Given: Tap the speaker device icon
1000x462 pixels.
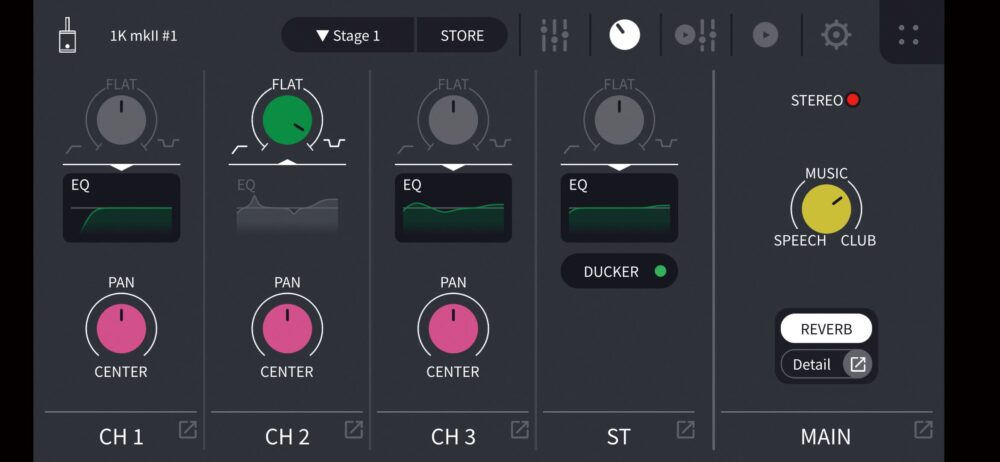Looking at the screenshot, I should (x=67, y=35).
